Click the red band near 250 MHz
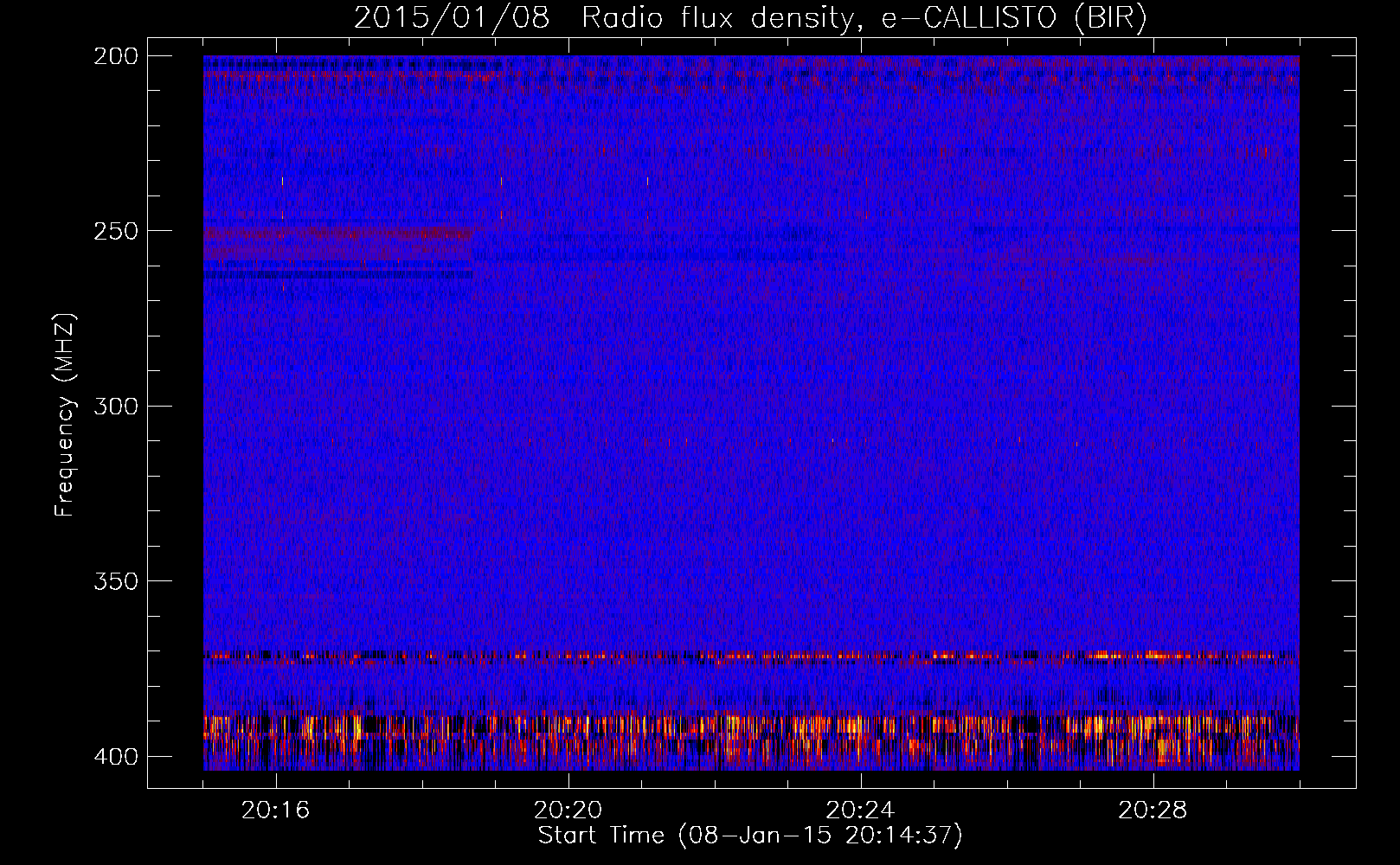The image size is (1400, 865). pos(338,233)
